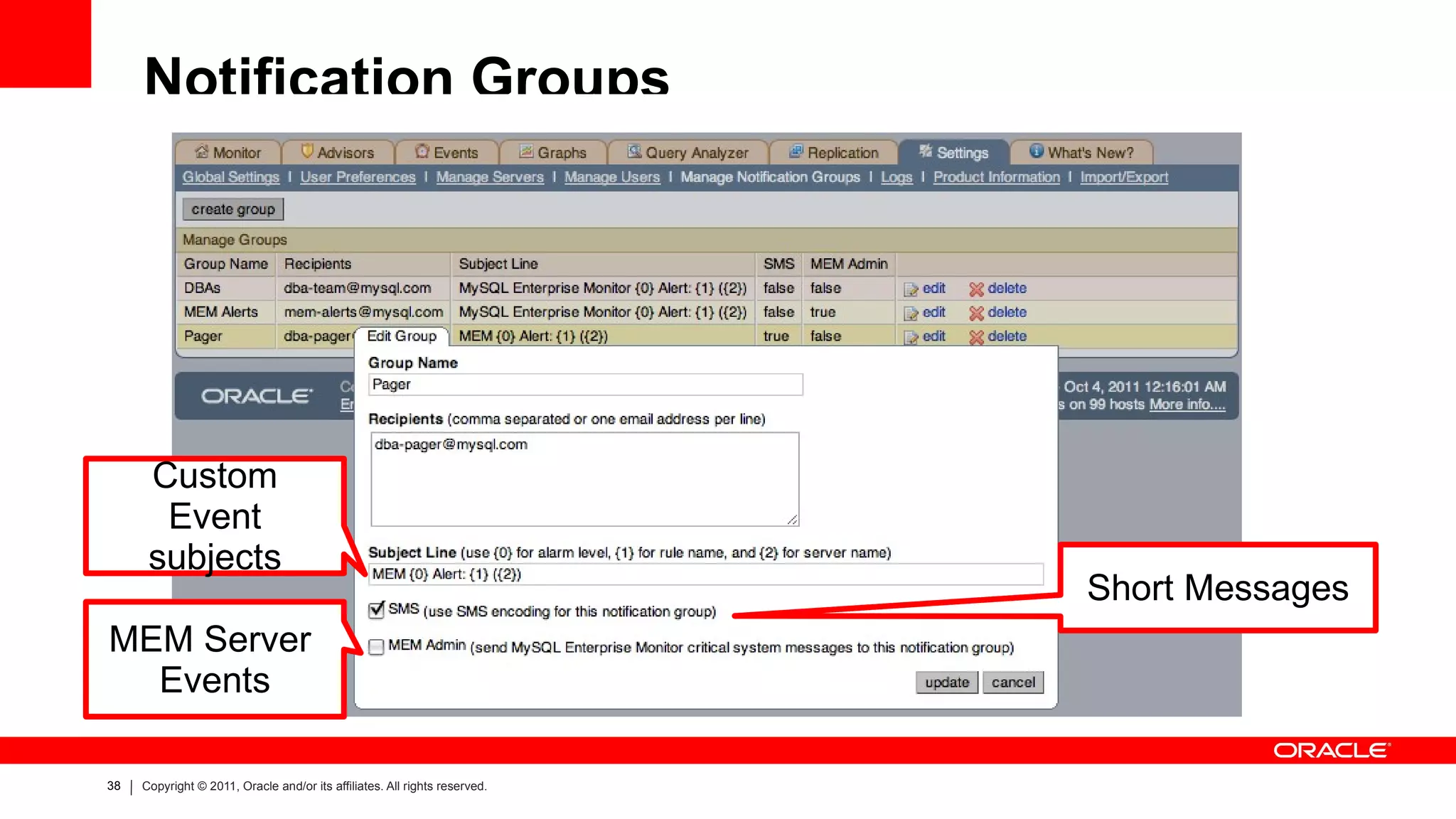The height and width of the screenshot is (819, 1456).
Task: Click delete X icon for MEM Alerts group
Action: tap(976, 314)
